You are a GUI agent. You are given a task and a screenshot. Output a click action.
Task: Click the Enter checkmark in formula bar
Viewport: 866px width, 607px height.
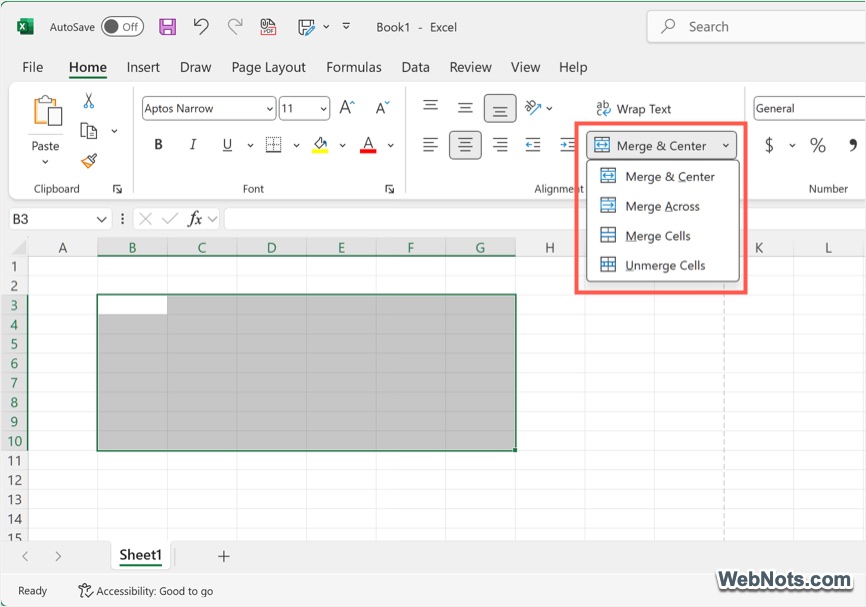170,219
